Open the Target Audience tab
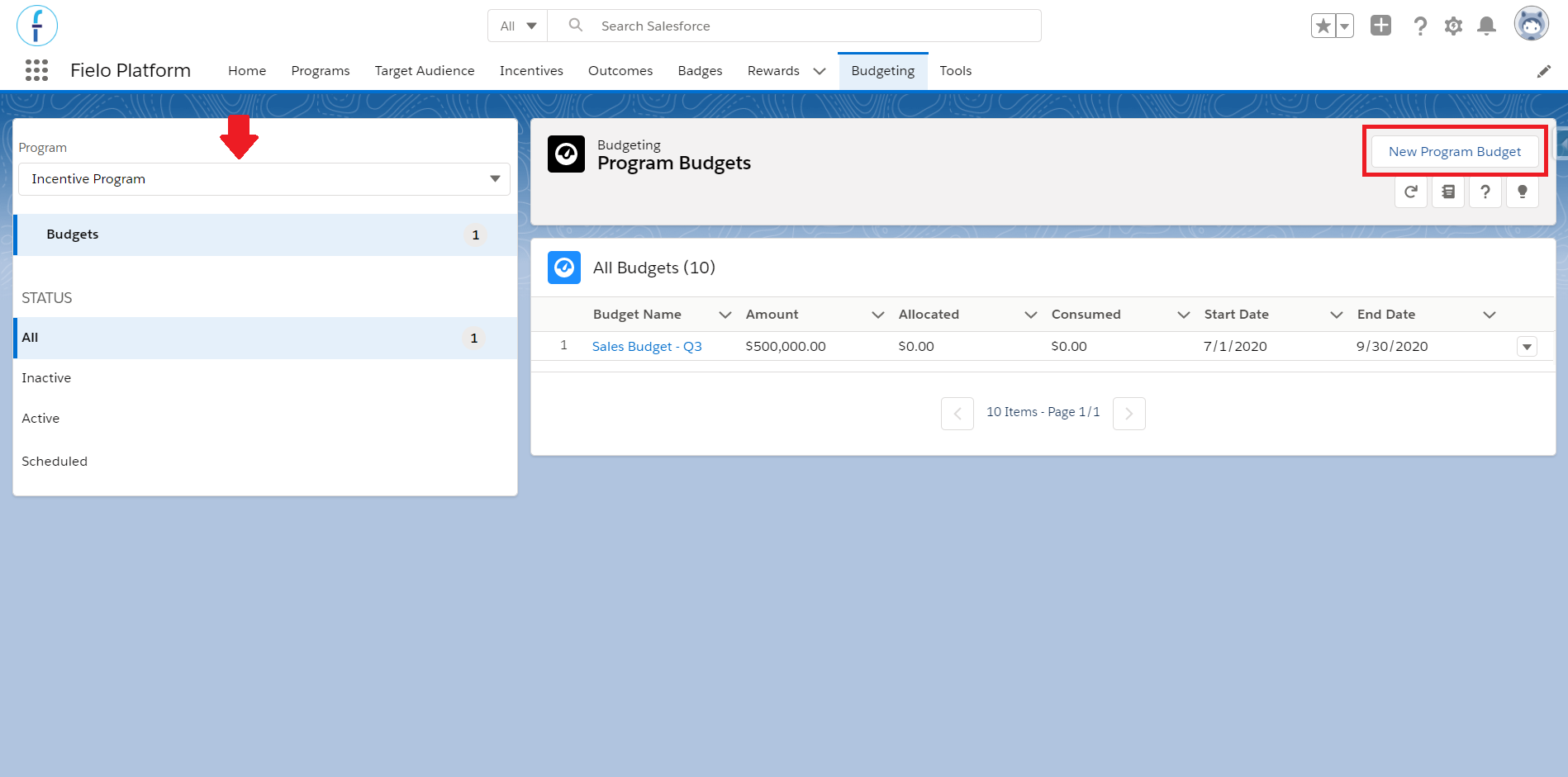The height and width of the screenshot is (777, 1568). [x=425, y=71]
